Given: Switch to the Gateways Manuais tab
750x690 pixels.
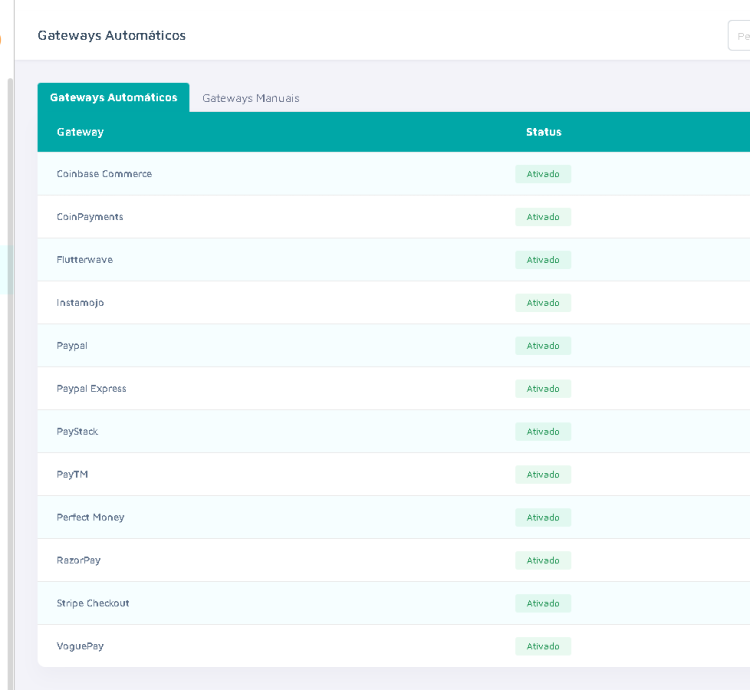Looking at the screenshot, I should (250, 98).
